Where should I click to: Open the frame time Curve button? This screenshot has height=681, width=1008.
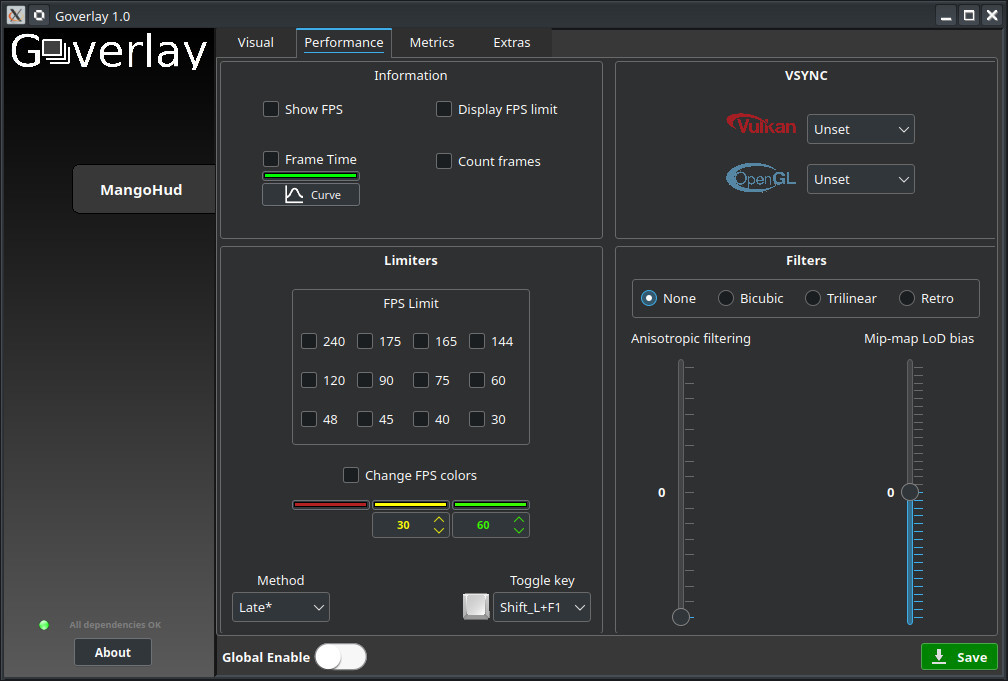pyautogui.click(x=311, y=195)
